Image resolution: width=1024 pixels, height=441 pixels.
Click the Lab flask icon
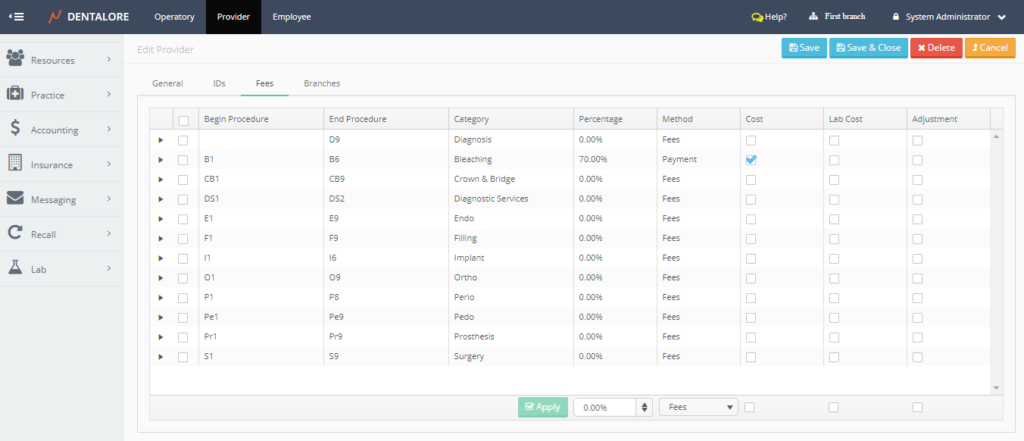tap(15, 268)
